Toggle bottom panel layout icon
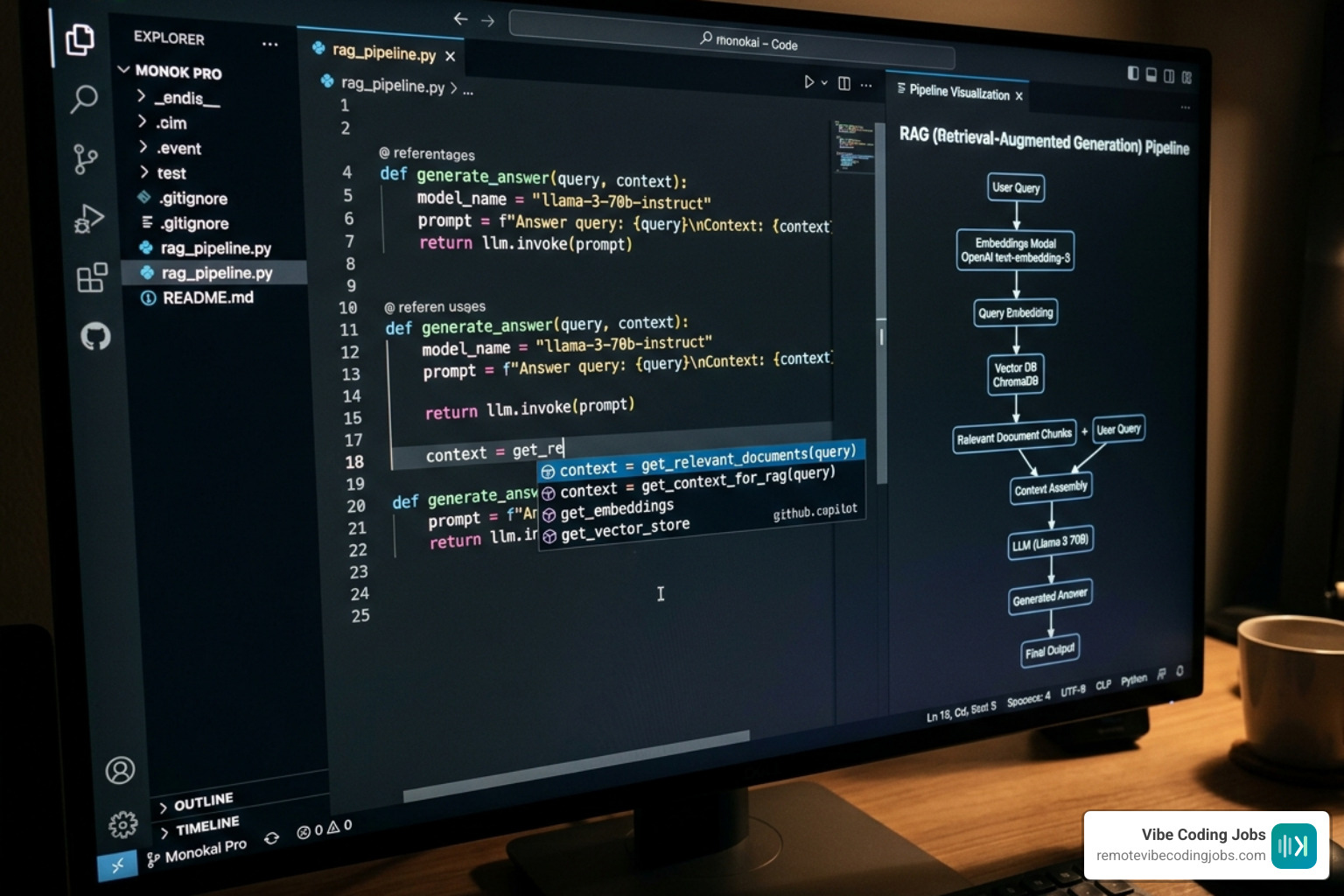1344x896 pixels. click(1151, 75)
